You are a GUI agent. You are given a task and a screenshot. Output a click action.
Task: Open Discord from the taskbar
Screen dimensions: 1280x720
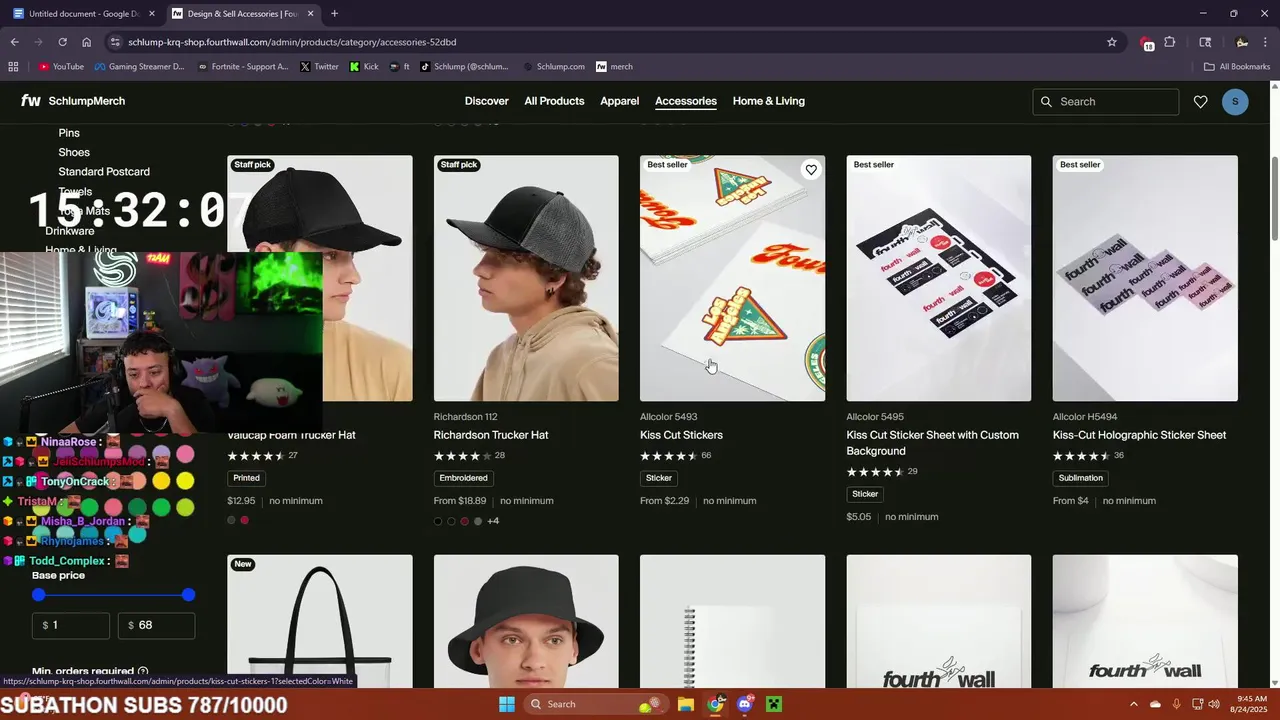coord(744,704)
